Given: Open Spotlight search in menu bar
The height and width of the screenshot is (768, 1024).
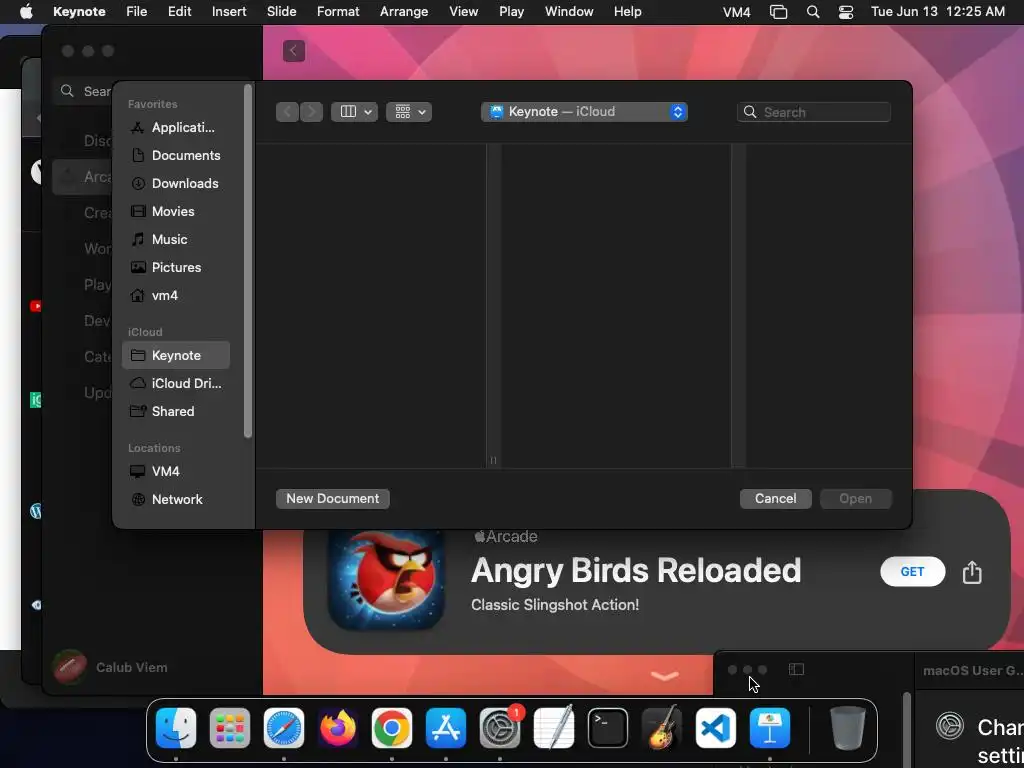Looking at the screenshot, I should (813, 12).
